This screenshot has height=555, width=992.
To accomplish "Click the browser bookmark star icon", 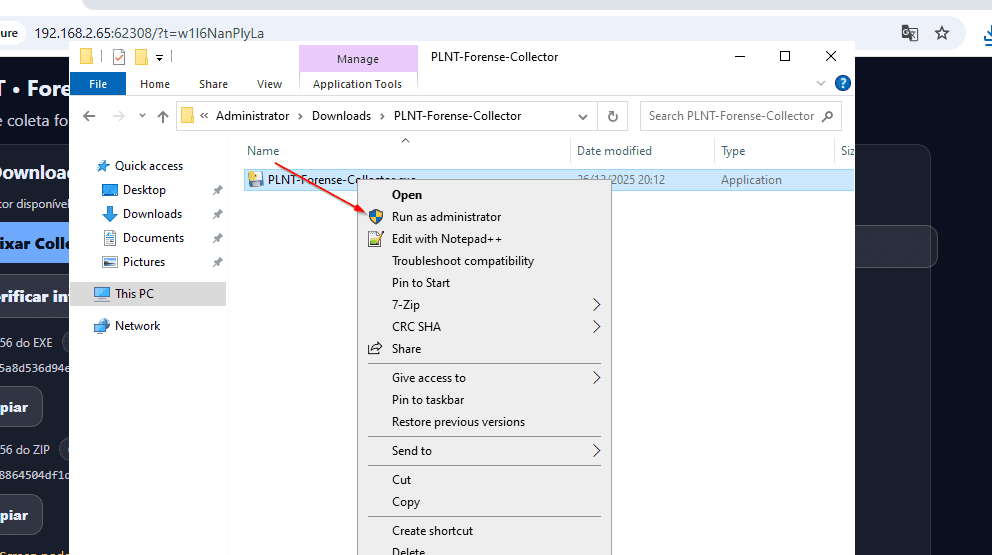I will pyautogui.click(x=941, y=33).
